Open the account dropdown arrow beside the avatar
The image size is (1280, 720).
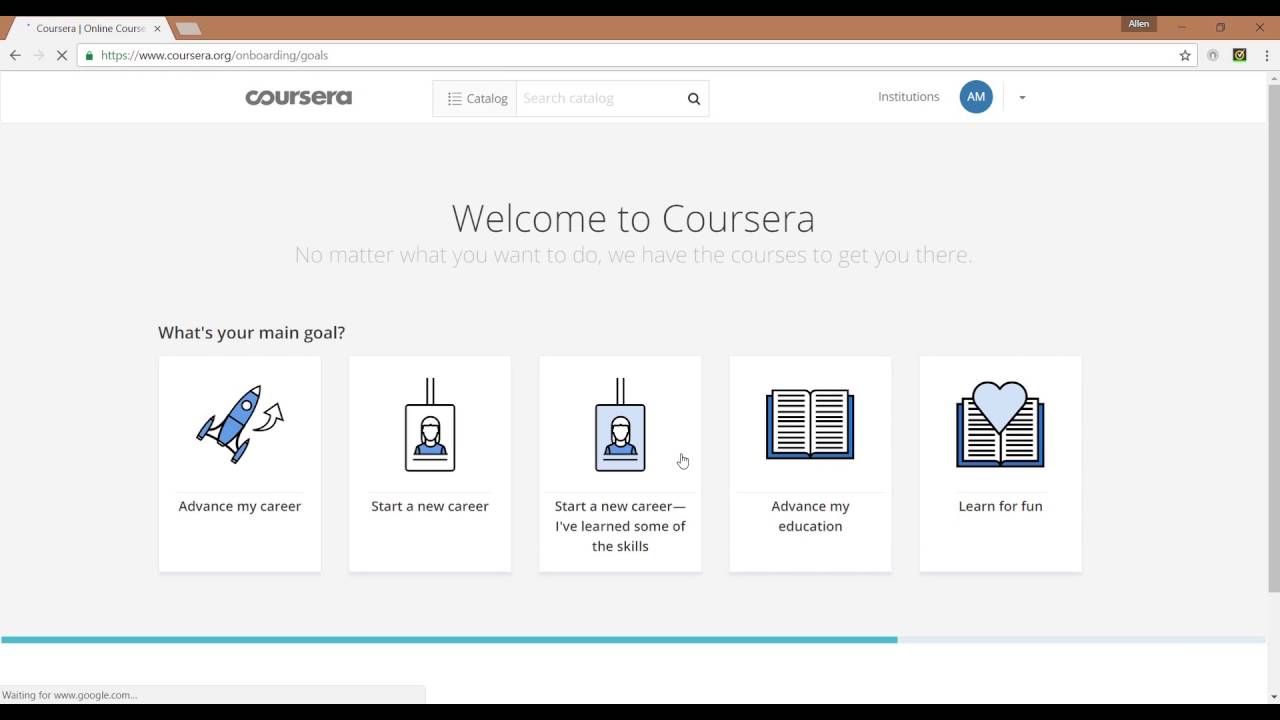(1021, 97)
